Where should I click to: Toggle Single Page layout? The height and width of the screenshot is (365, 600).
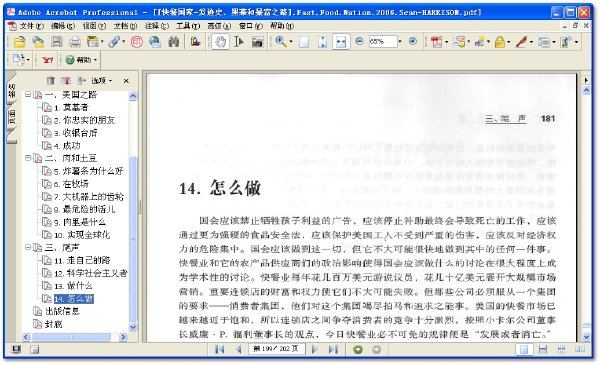pyautogui.click(x=524, y=349)
